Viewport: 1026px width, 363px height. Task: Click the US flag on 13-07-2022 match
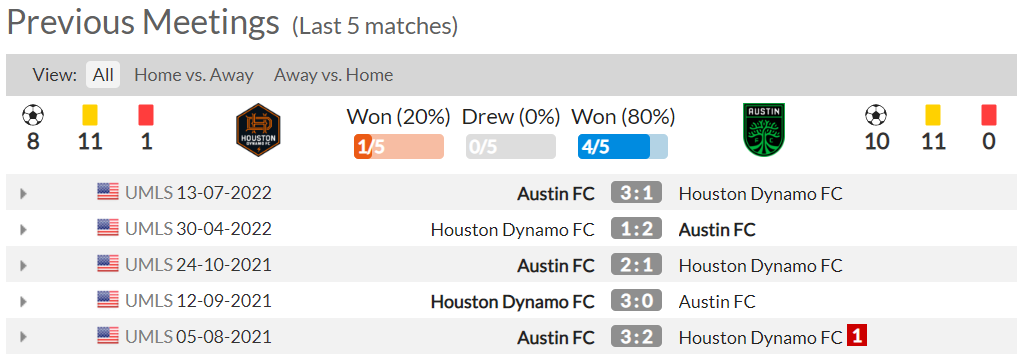(108, 192)
